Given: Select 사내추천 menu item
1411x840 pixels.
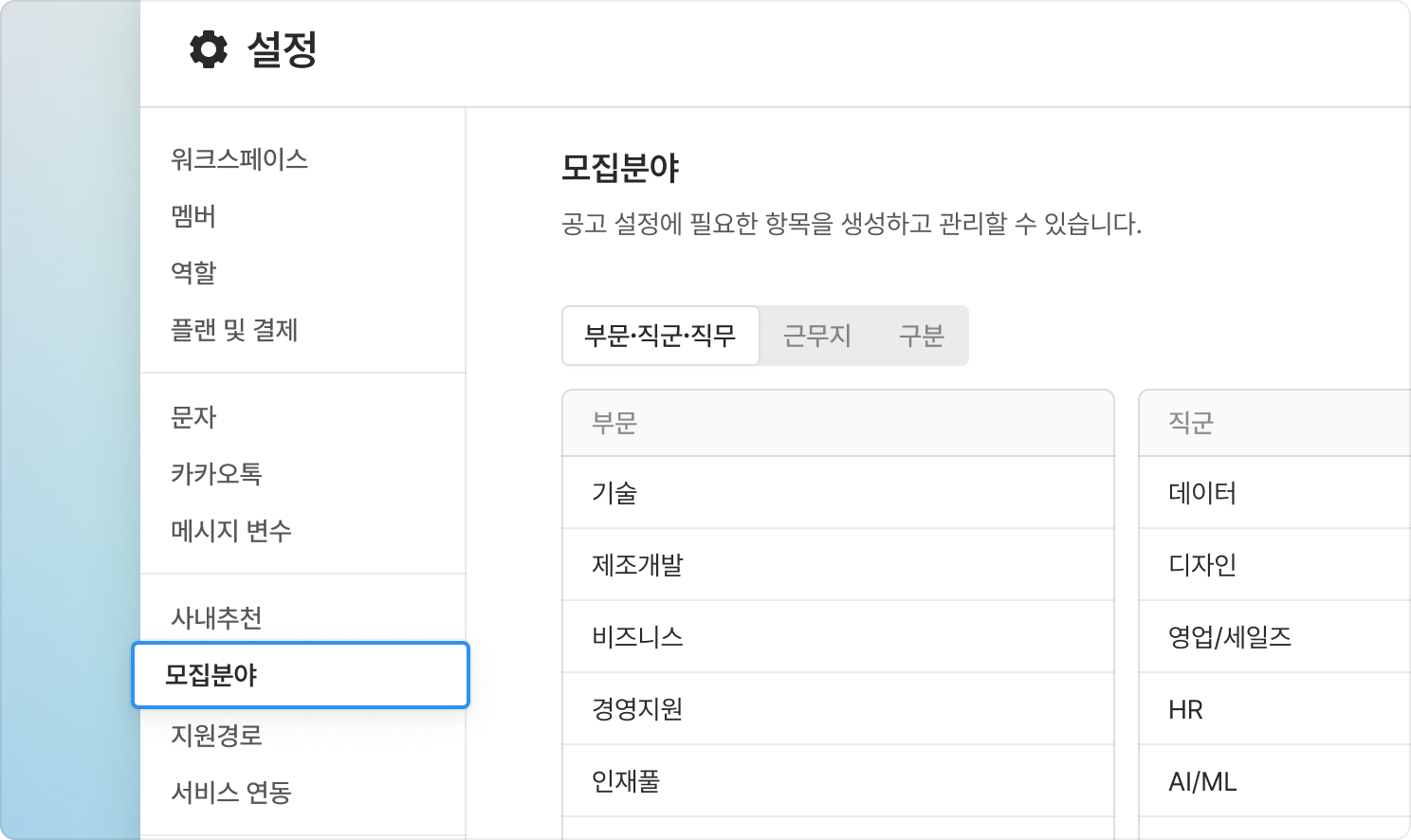Looking at the screenshot, I should [x=216, y=618].
